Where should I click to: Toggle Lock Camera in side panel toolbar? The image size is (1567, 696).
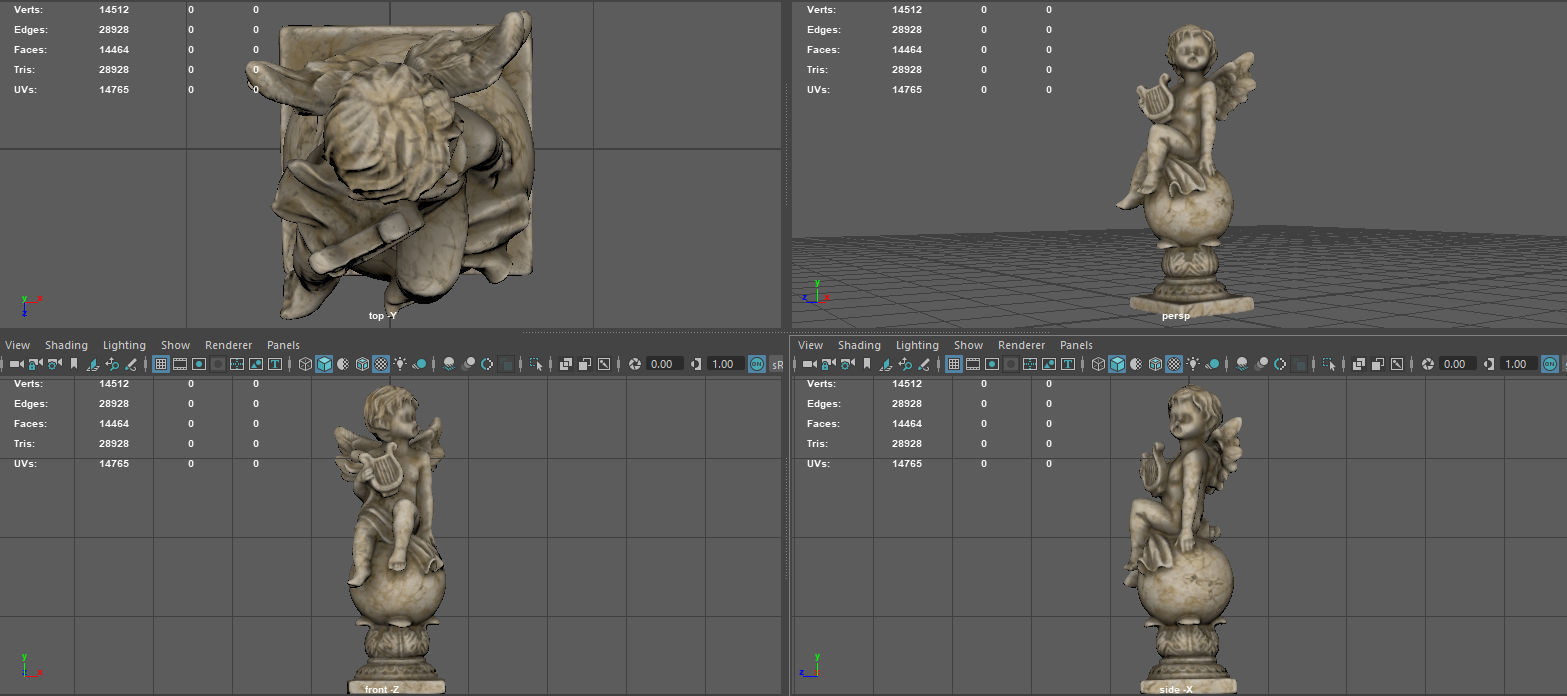pos(829,364)
